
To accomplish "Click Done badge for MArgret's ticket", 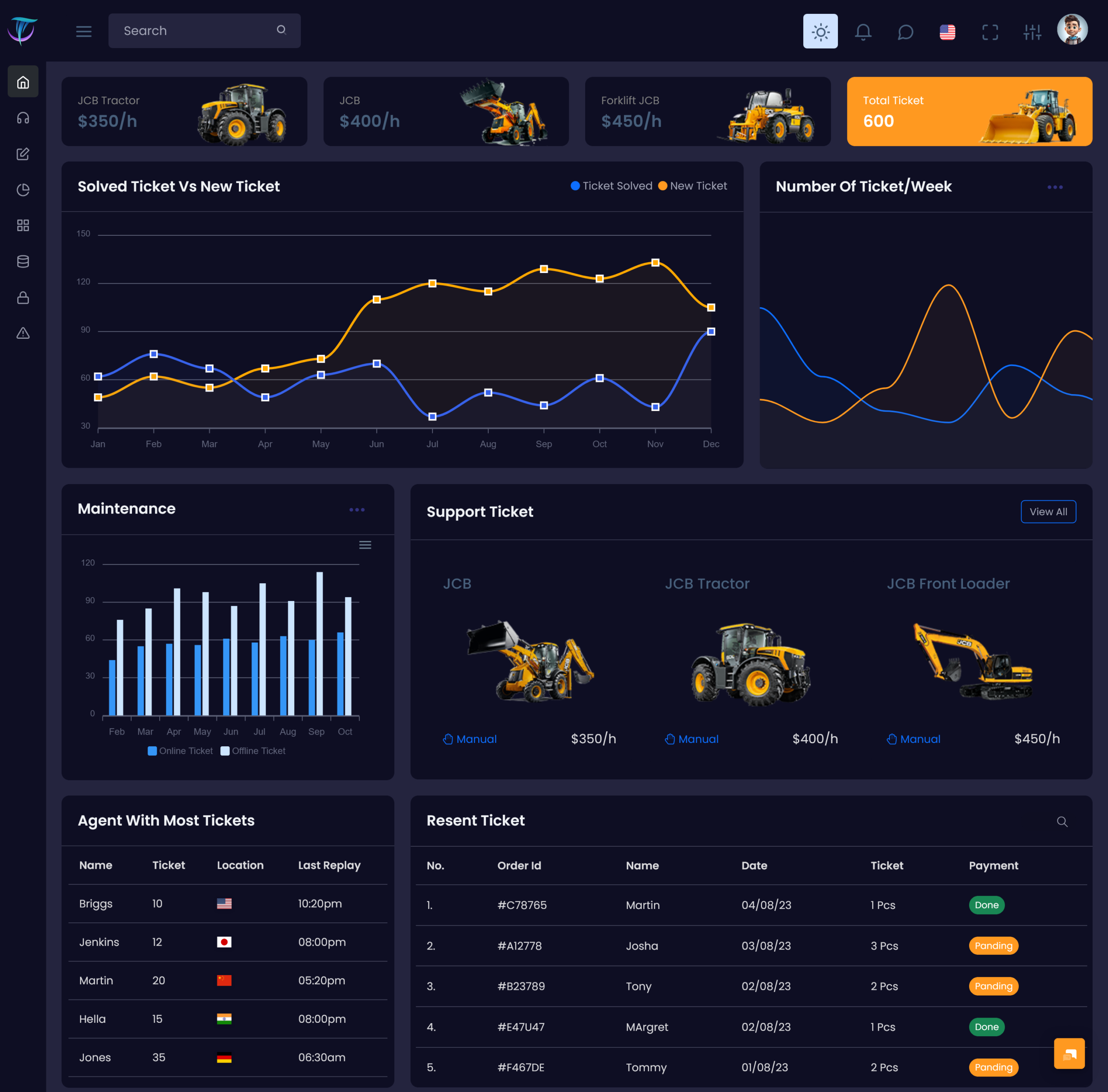I will point(986,1027).
